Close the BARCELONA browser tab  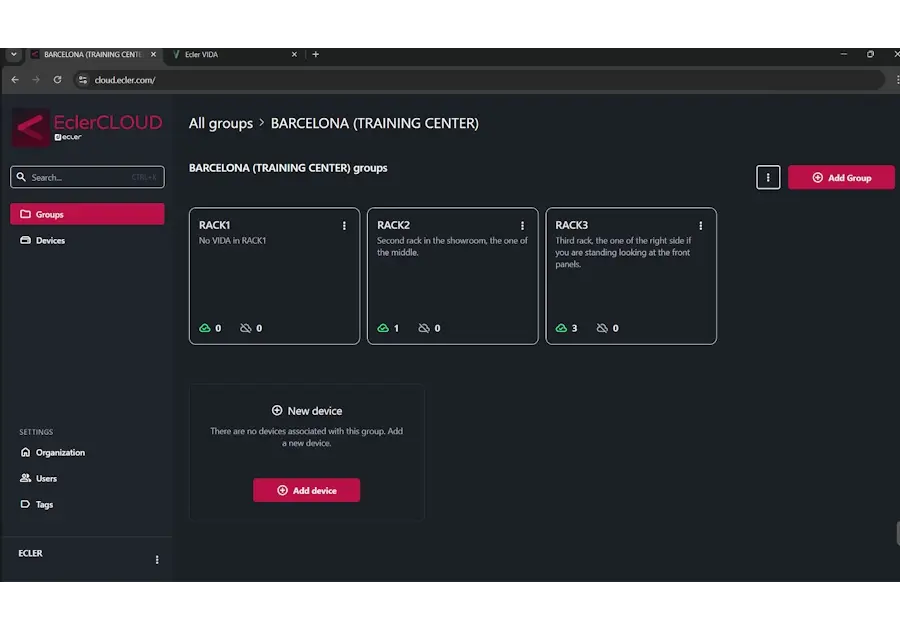coord(153,55)
